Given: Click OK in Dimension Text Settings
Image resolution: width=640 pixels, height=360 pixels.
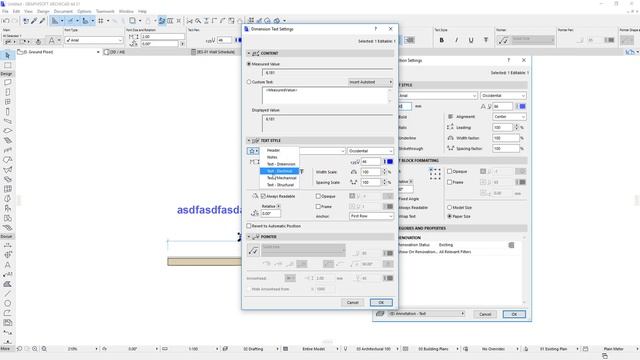Looking at the screenshot, I should coord(381,302).
